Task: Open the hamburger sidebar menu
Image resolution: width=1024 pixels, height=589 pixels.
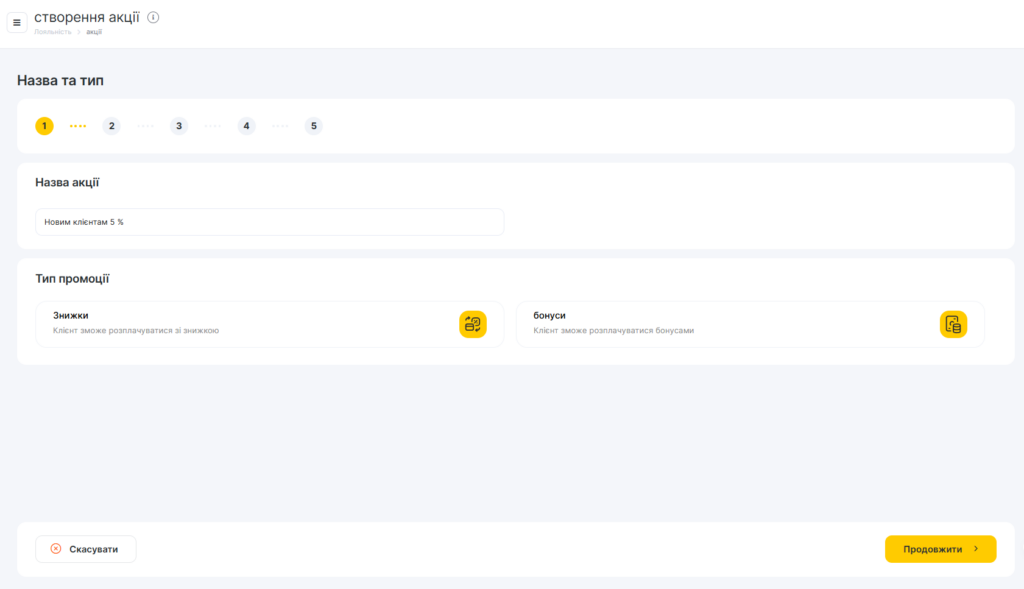Action: 16,23
